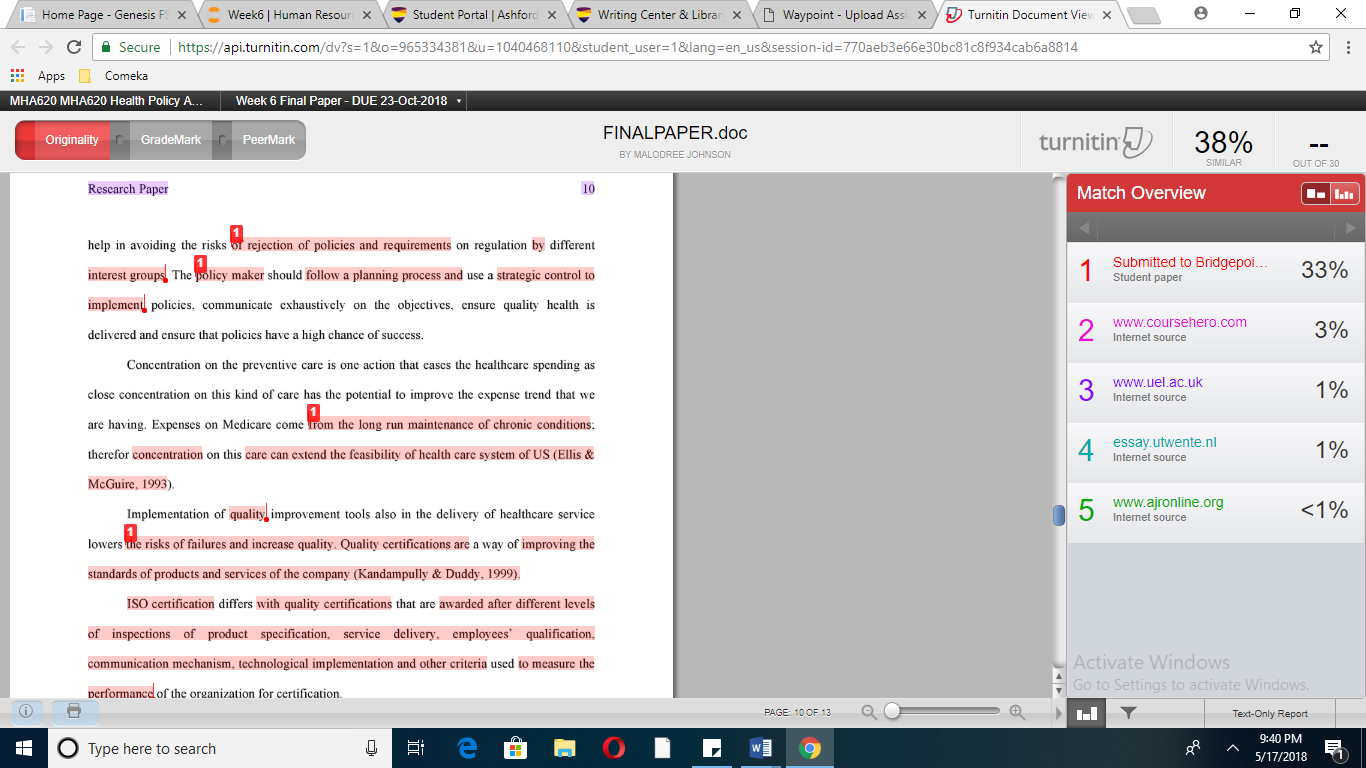Open a new Chrome tab
Viewport: 1366px width, 768px height.
click(x=1143, y=16)
